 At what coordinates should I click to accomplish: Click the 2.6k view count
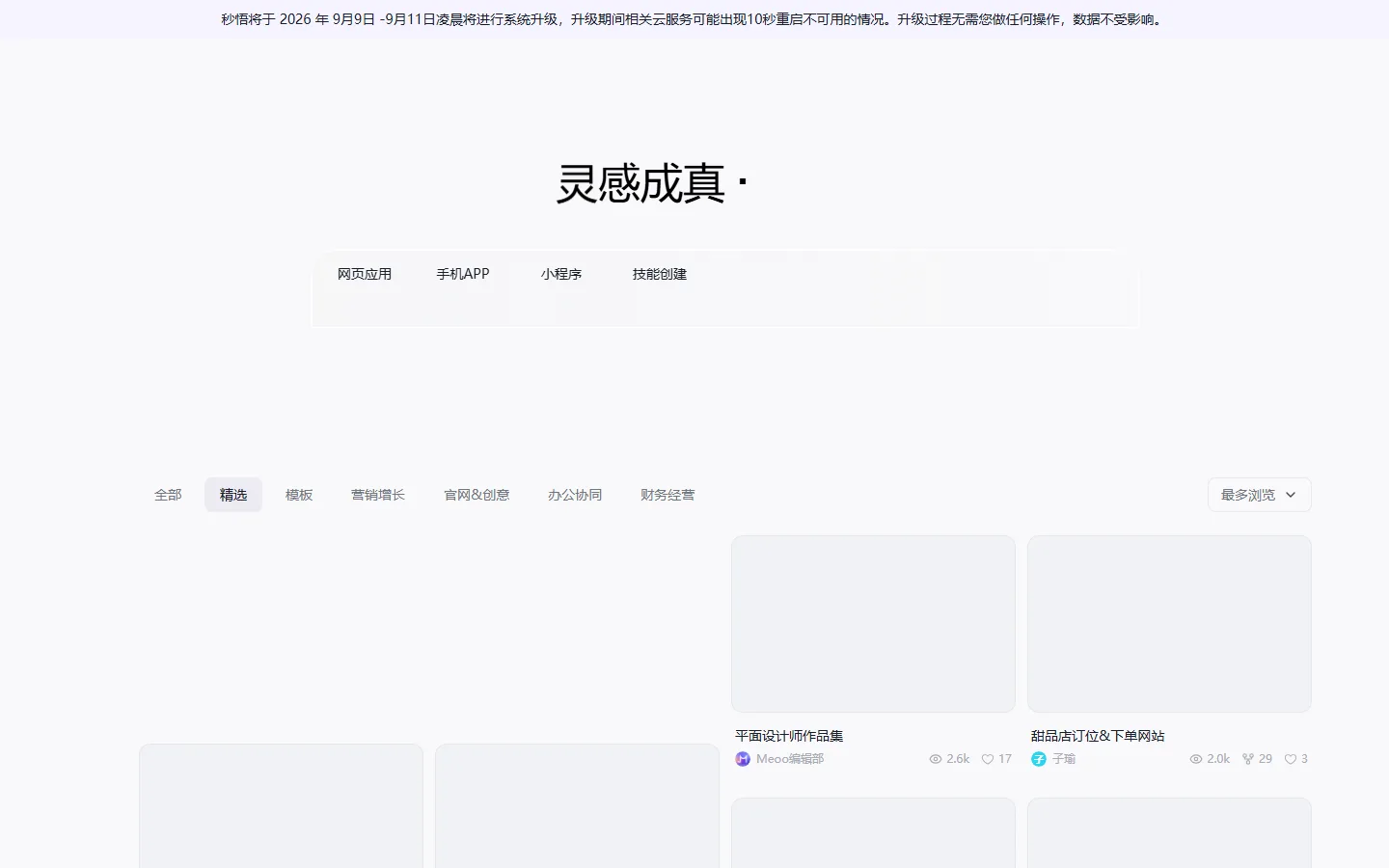pos(958,759)
